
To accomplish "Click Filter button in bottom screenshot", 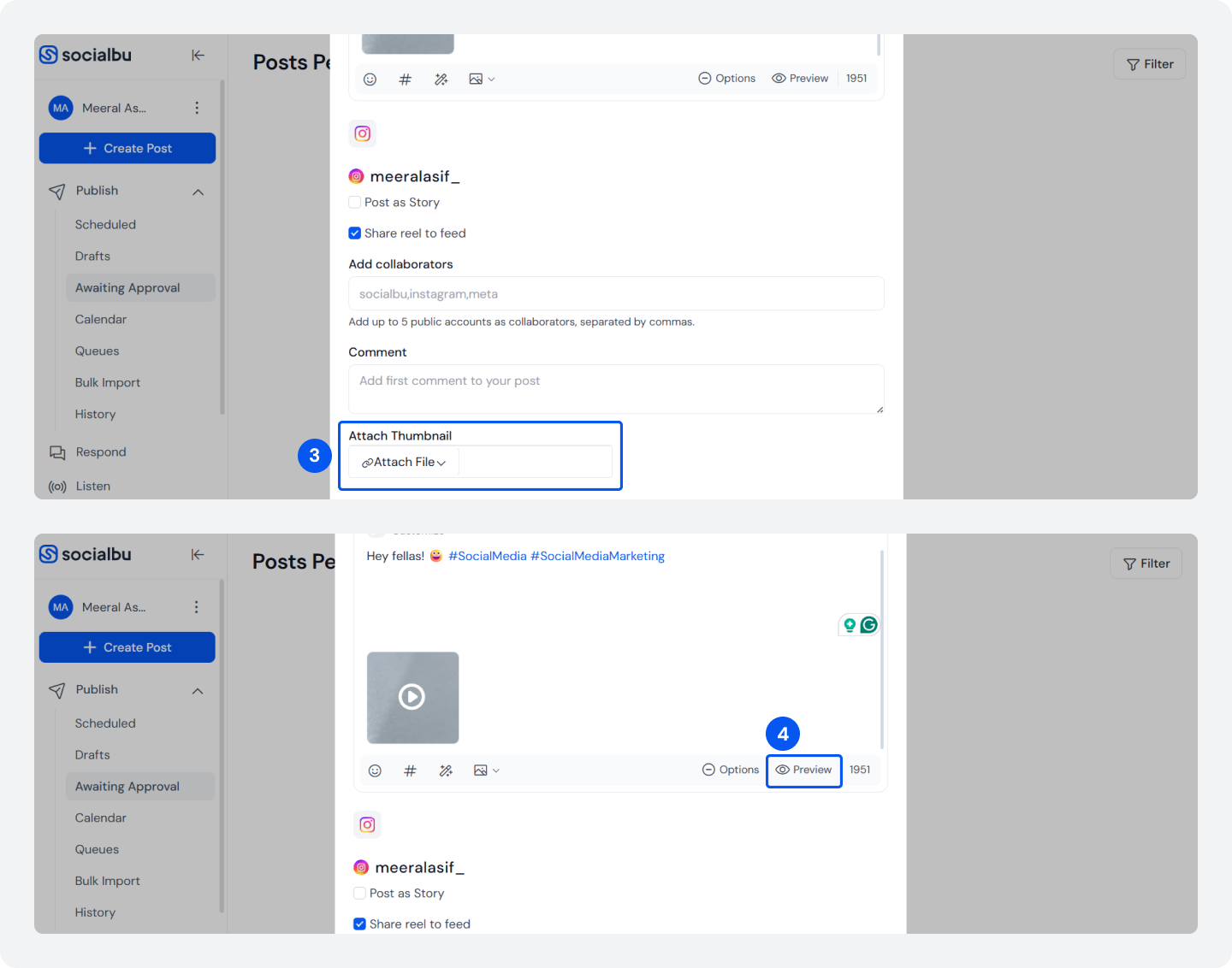I will tap(1146, 564).
